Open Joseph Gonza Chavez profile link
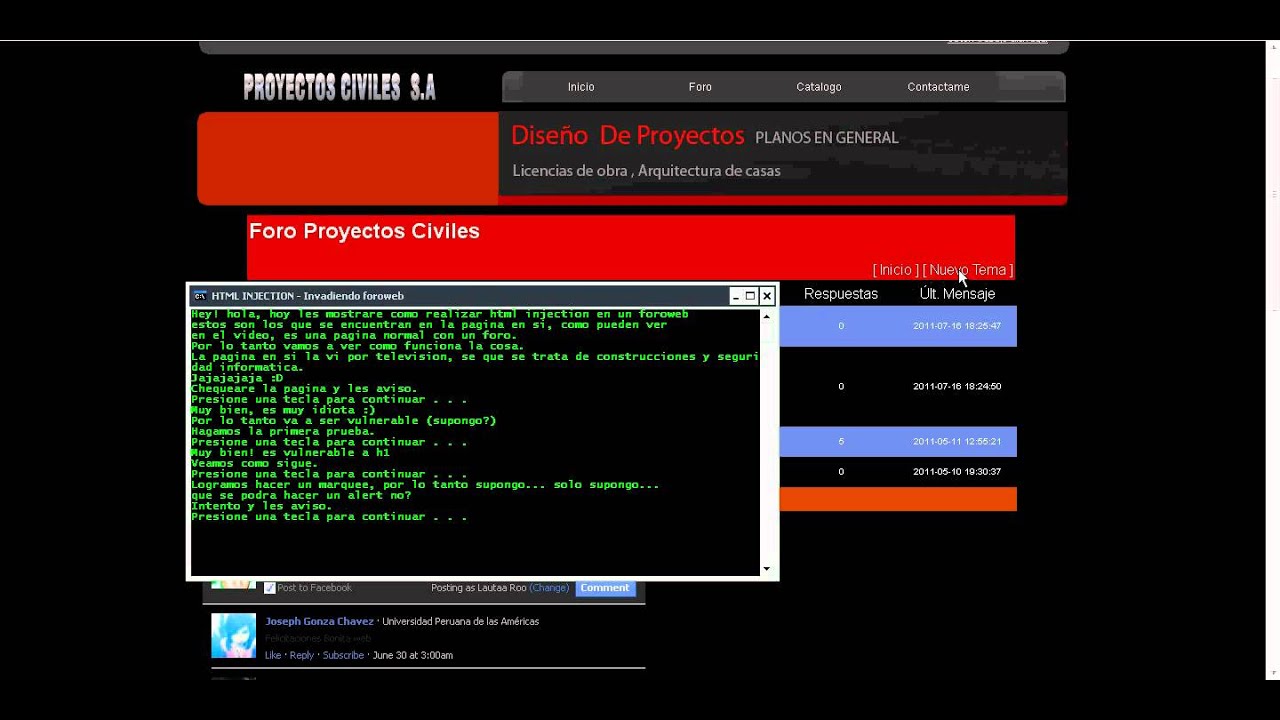The image size is (1280, 720). [x=320, y=621]
